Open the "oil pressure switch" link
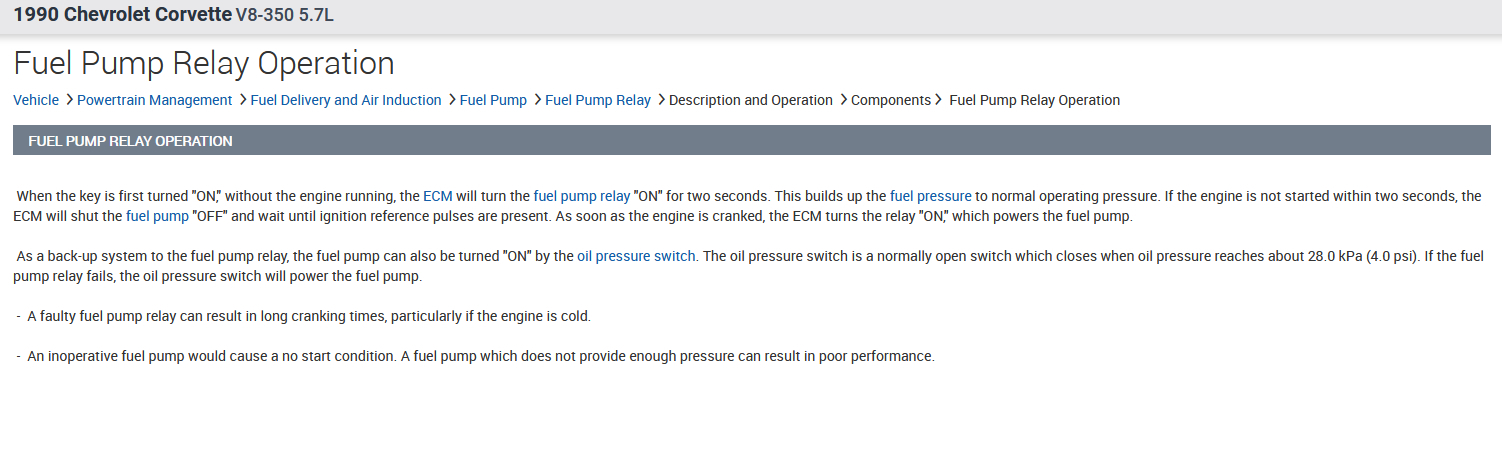The image size is (1502, 460). coord(635,256)
